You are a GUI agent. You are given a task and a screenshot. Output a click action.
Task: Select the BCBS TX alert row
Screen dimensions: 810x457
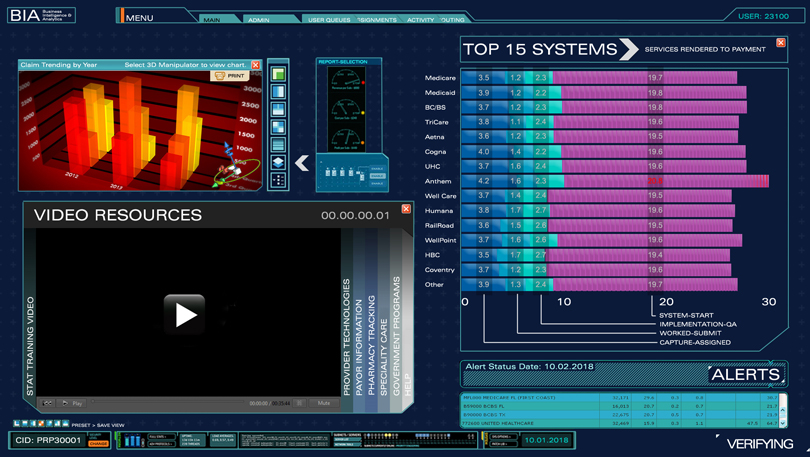pyautogui.click(x=620, y=415)
